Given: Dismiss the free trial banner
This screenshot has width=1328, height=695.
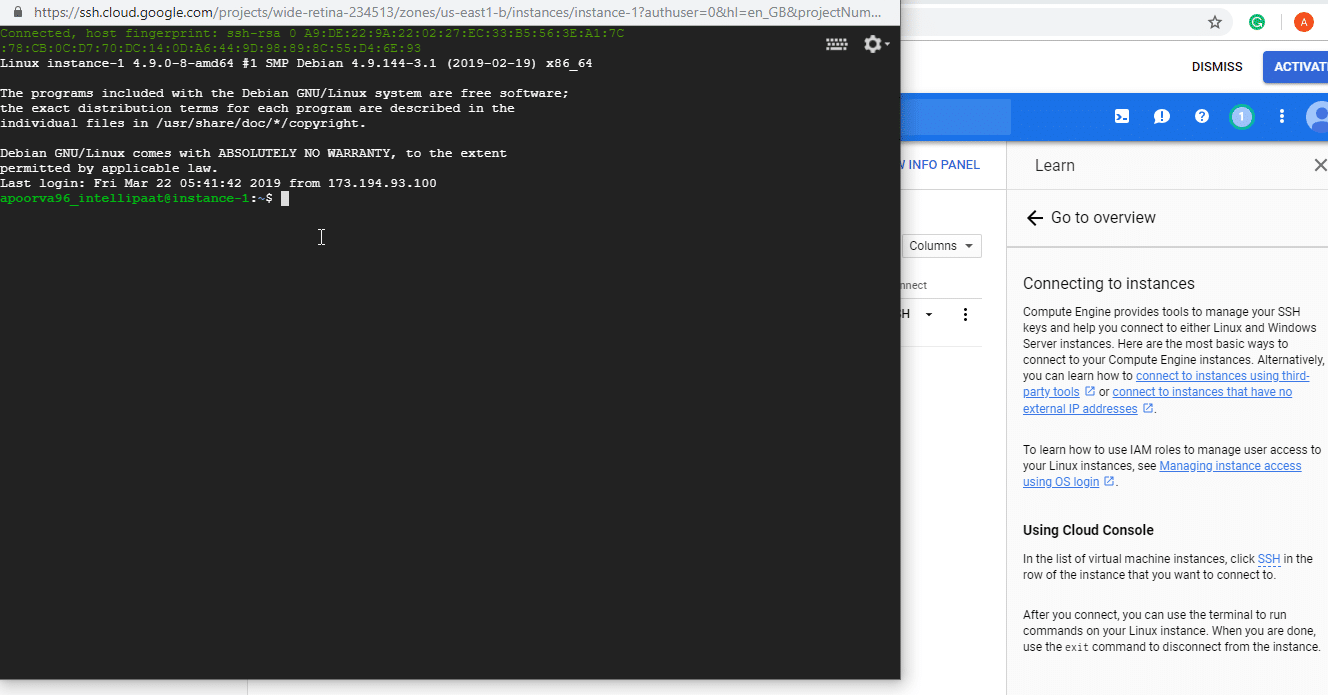Looking at the screenshot, I should [x=1217, y=67].
